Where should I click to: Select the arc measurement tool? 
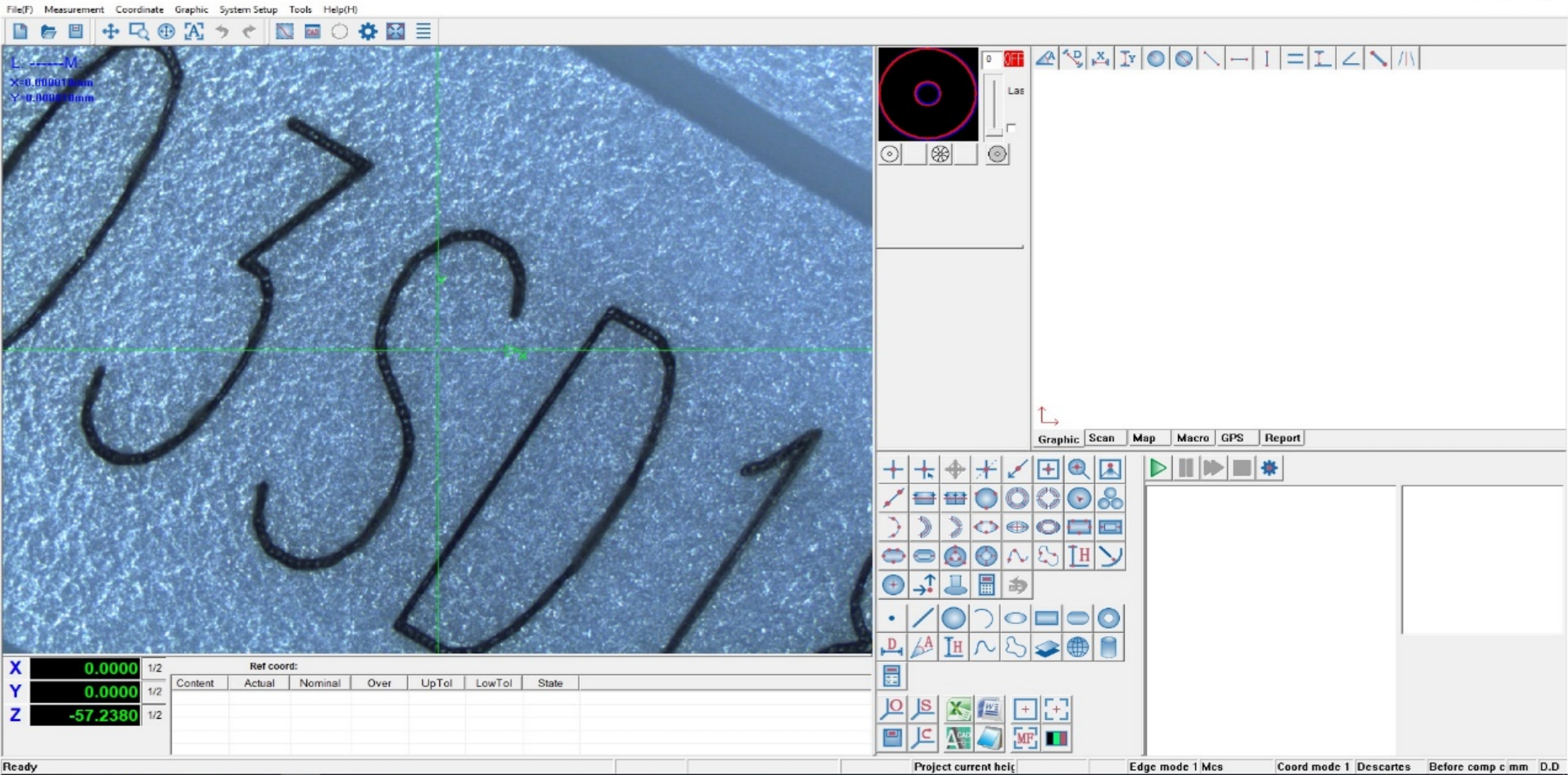tap(985, 617)
